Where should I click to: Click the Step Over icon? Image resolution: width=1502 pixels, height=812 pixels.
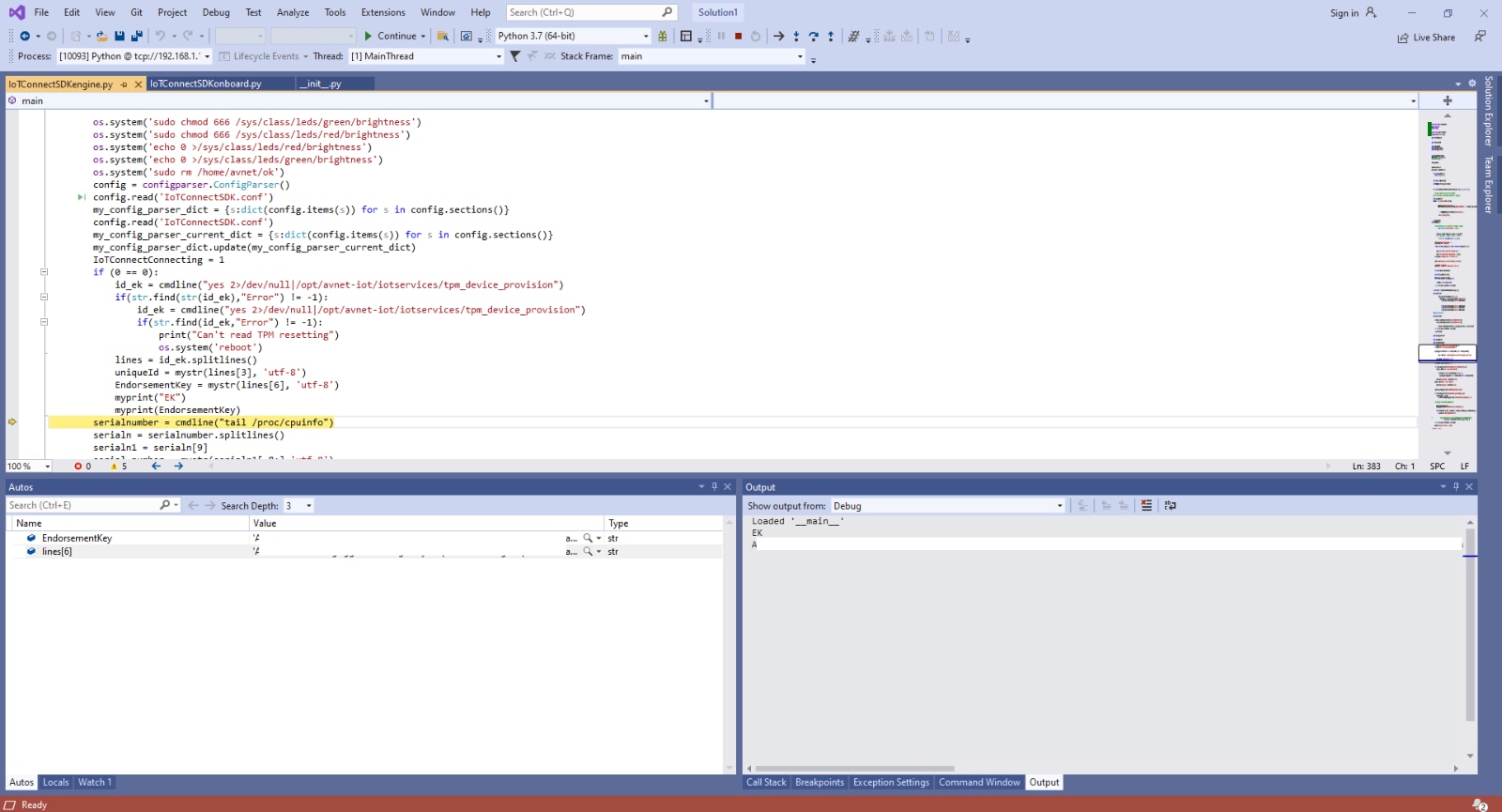click(813, 36)
